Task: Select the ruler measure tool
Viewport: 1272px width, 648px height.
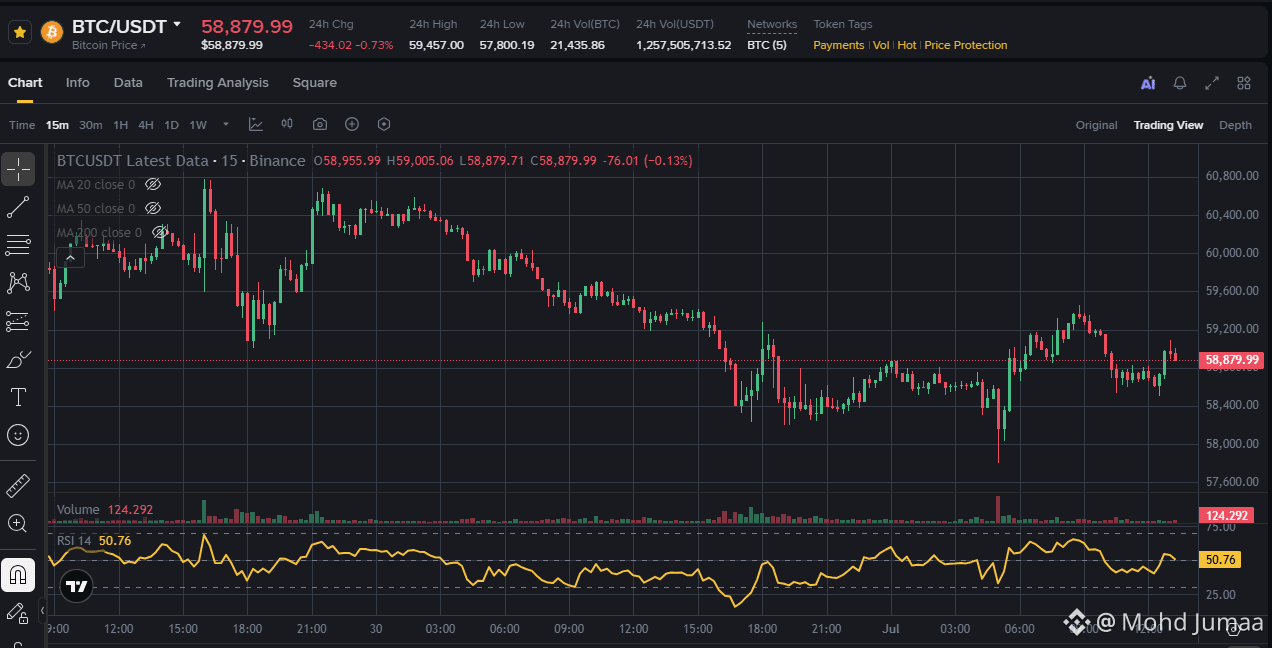Action: [x=18, y=486]
